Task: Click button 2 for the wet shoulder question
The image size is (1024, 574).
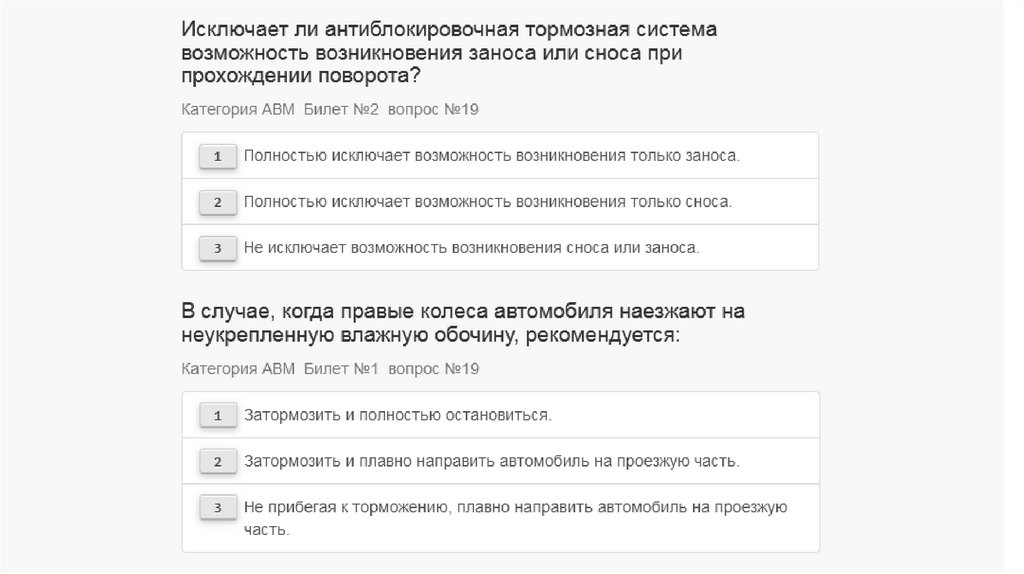Action: [x=217, y=461]
